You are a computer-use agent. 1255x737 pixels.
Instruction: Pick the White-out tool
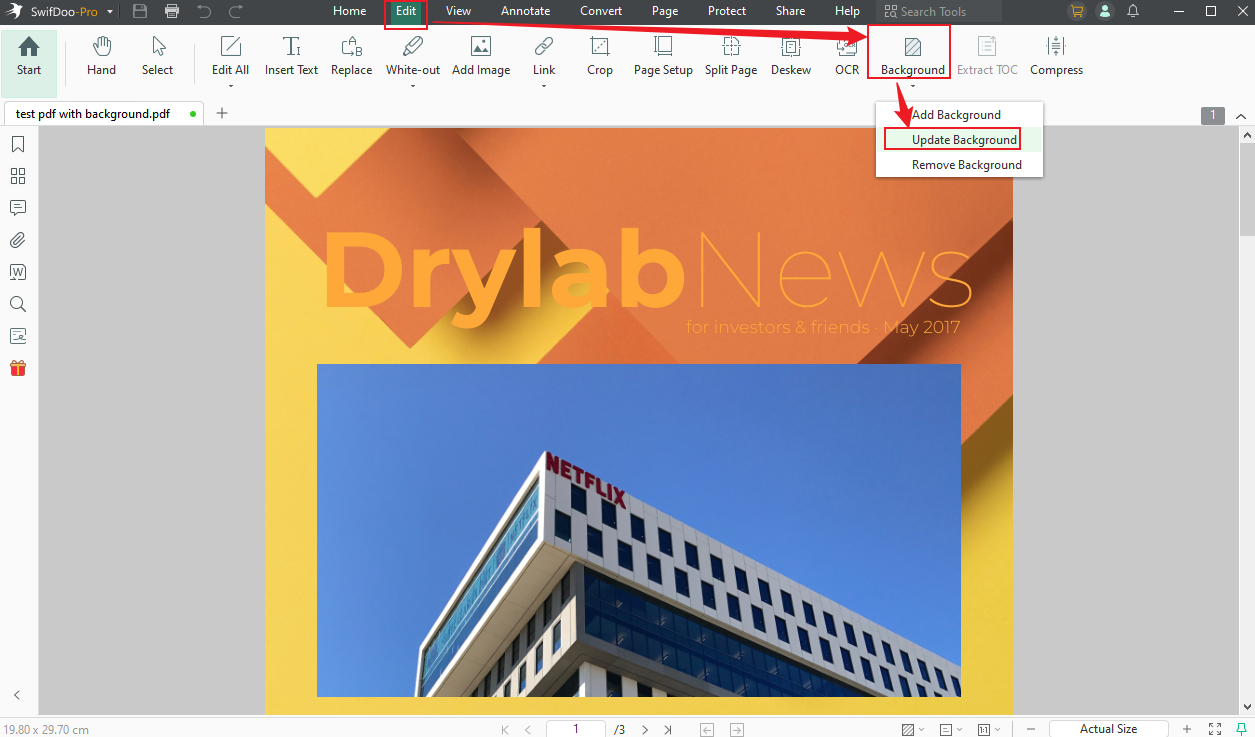coord(413,57)
